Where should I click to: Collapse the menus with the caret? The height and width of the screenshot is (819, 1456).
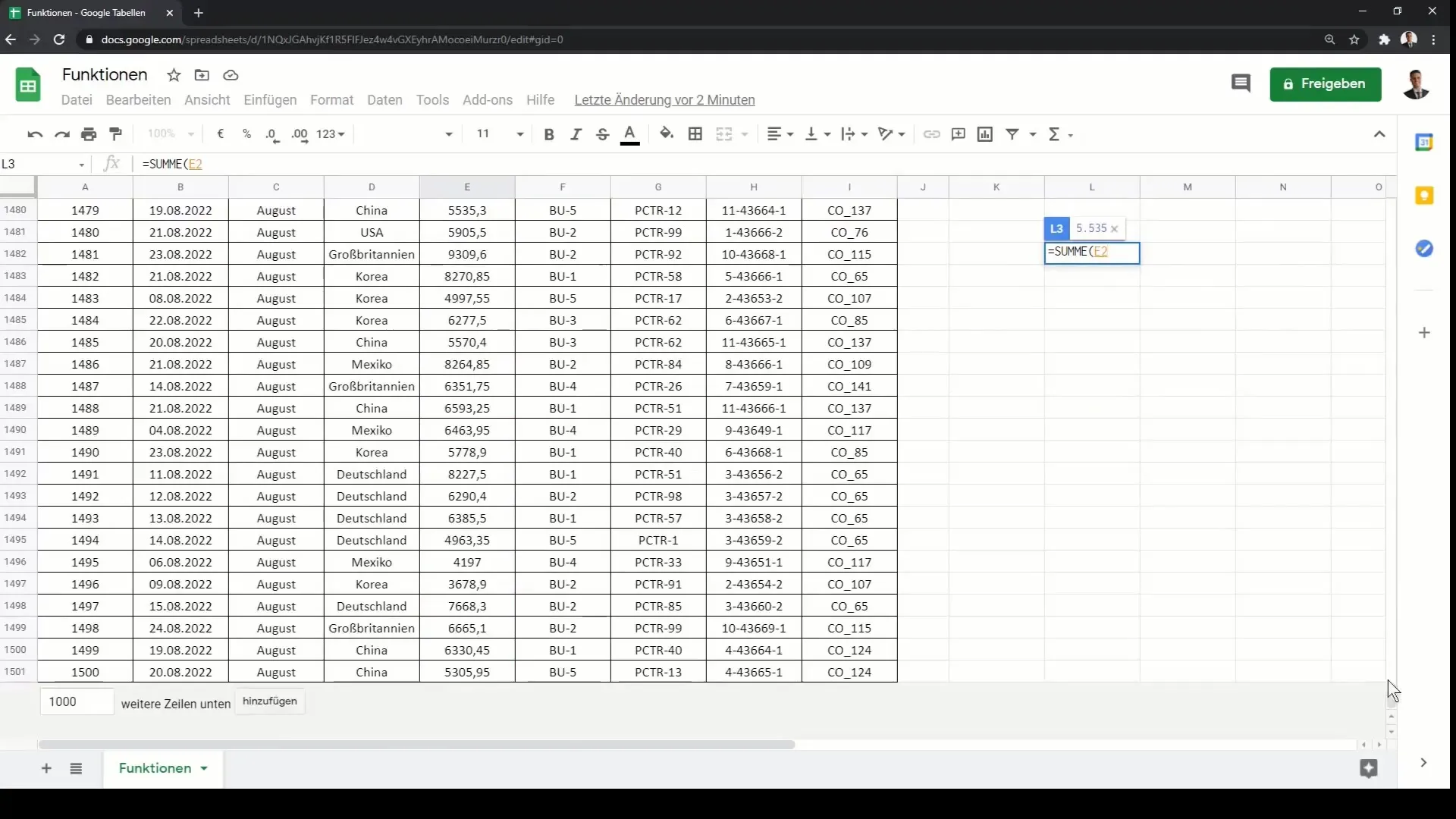click(1379, 134)
